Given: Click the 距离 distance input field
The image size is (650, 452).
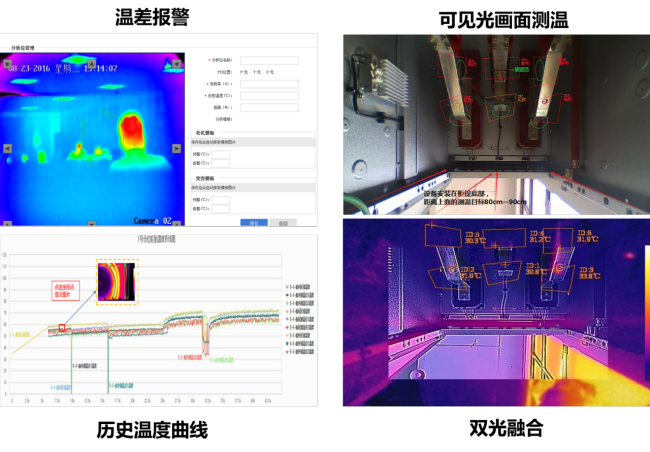Looking at the screenshot, I should pos(268,107).
